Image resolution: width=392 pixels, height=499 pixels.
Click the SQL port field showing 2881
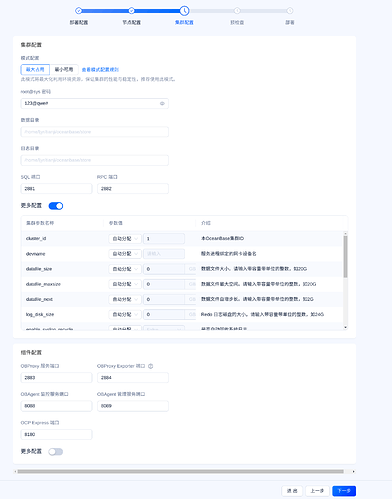tap(56, 189)
